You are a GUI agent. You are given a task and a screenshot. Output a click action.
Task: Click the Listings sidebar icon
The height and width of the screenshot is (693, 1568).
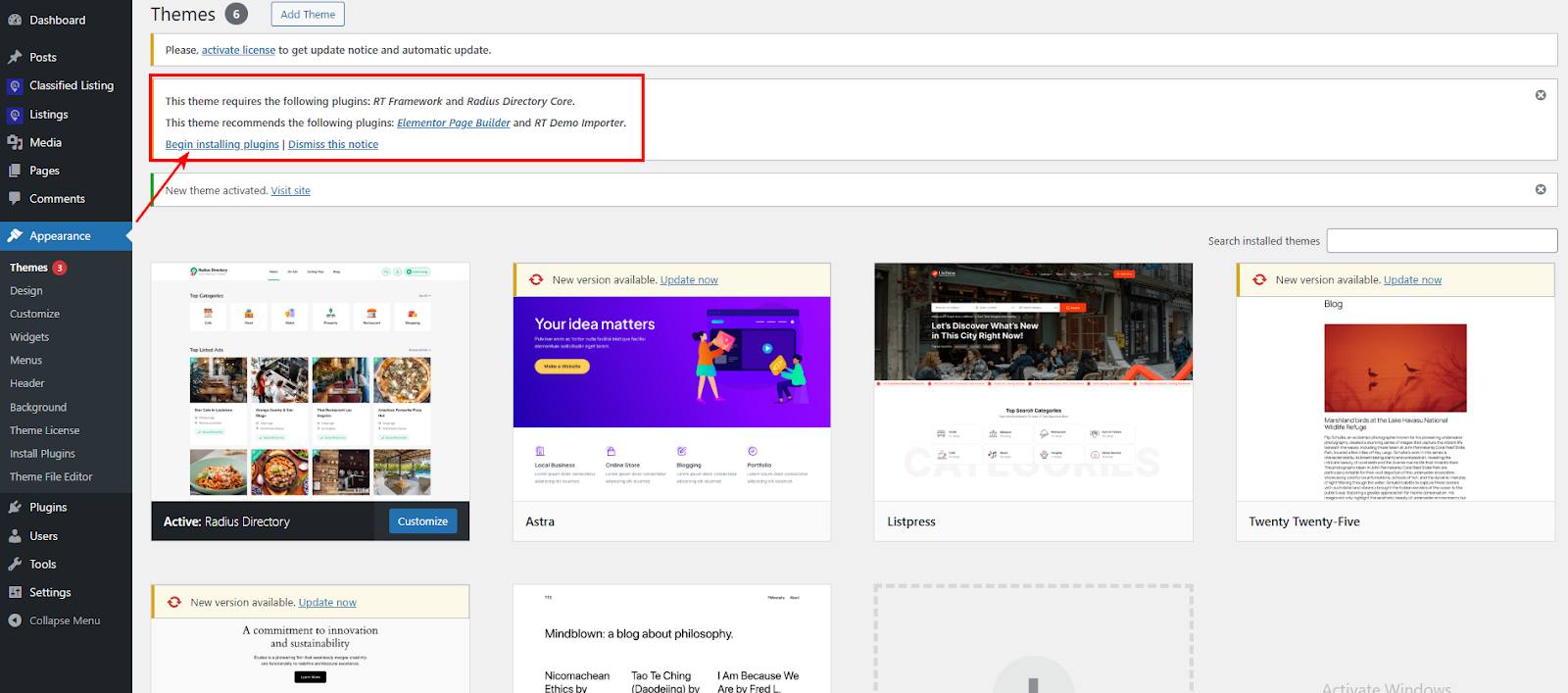[x=15, y=115]
